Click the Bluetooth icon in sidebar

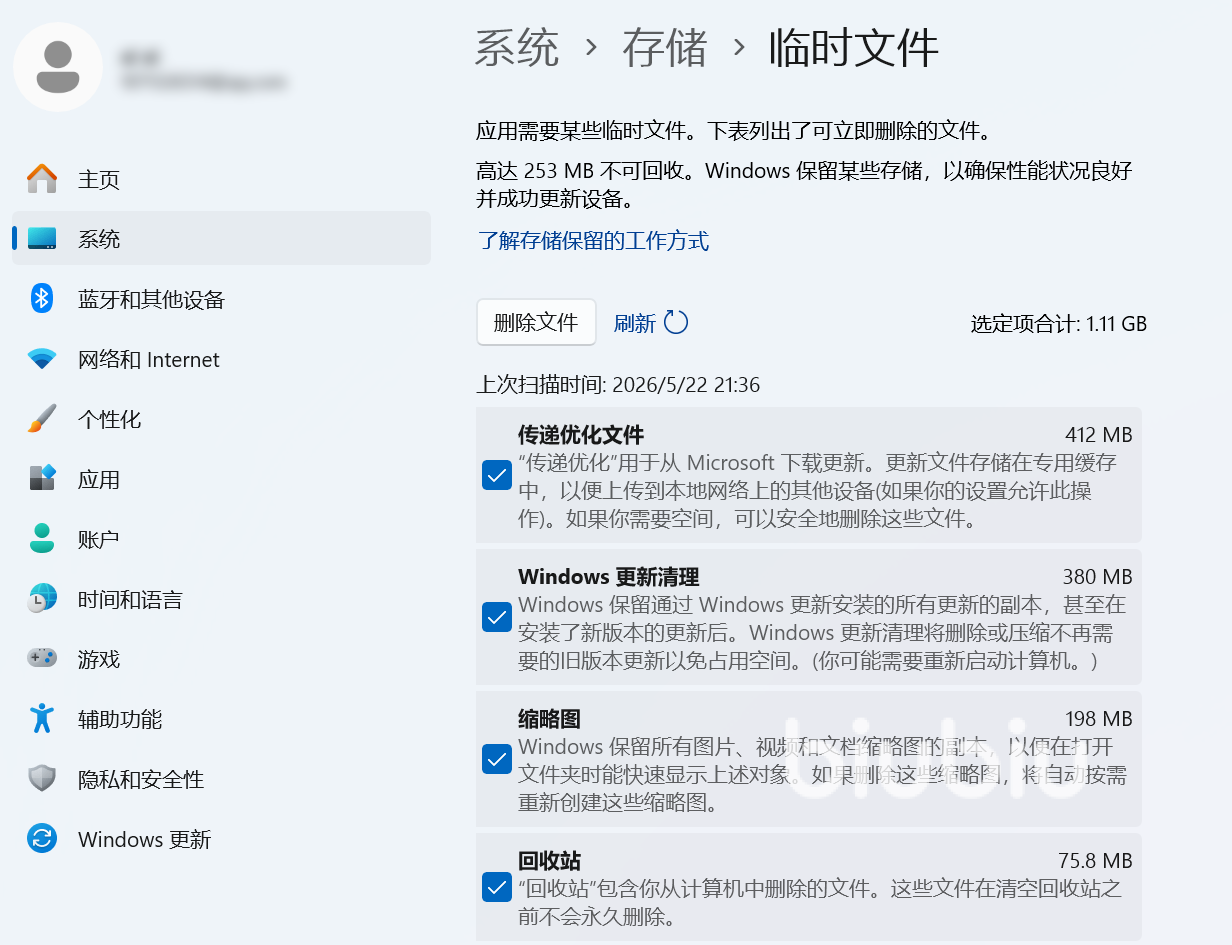click(x=42, y=298)
